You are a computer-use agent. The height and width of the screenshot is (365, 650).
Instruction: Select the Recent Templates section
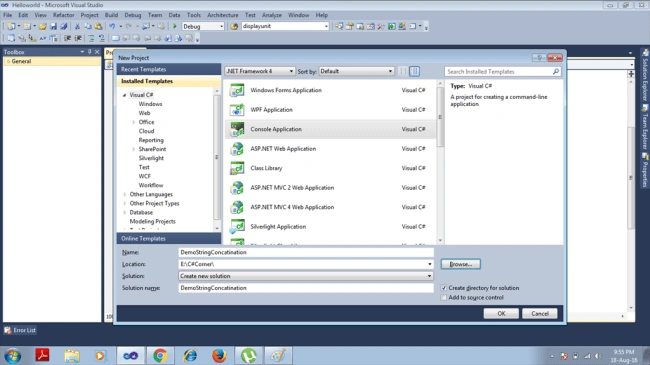[x=169, y=69]
